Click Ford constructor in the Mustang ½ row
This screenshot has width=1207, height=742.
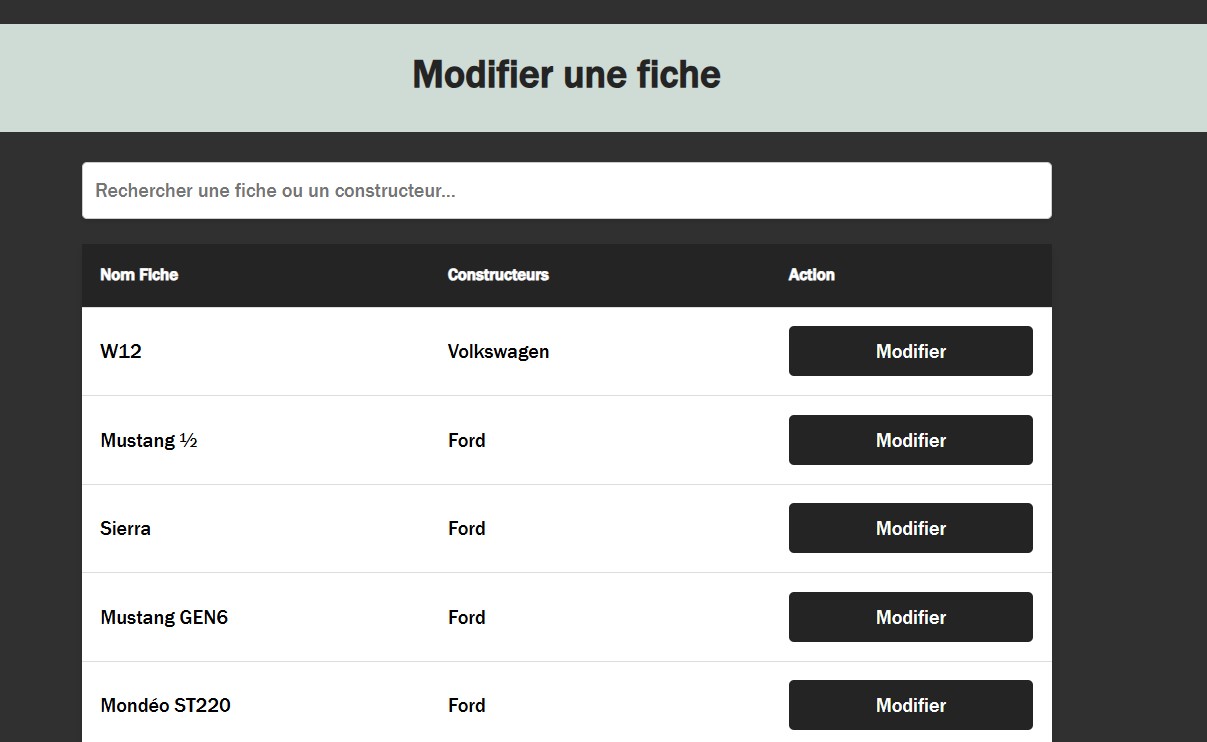pos(466,441)
